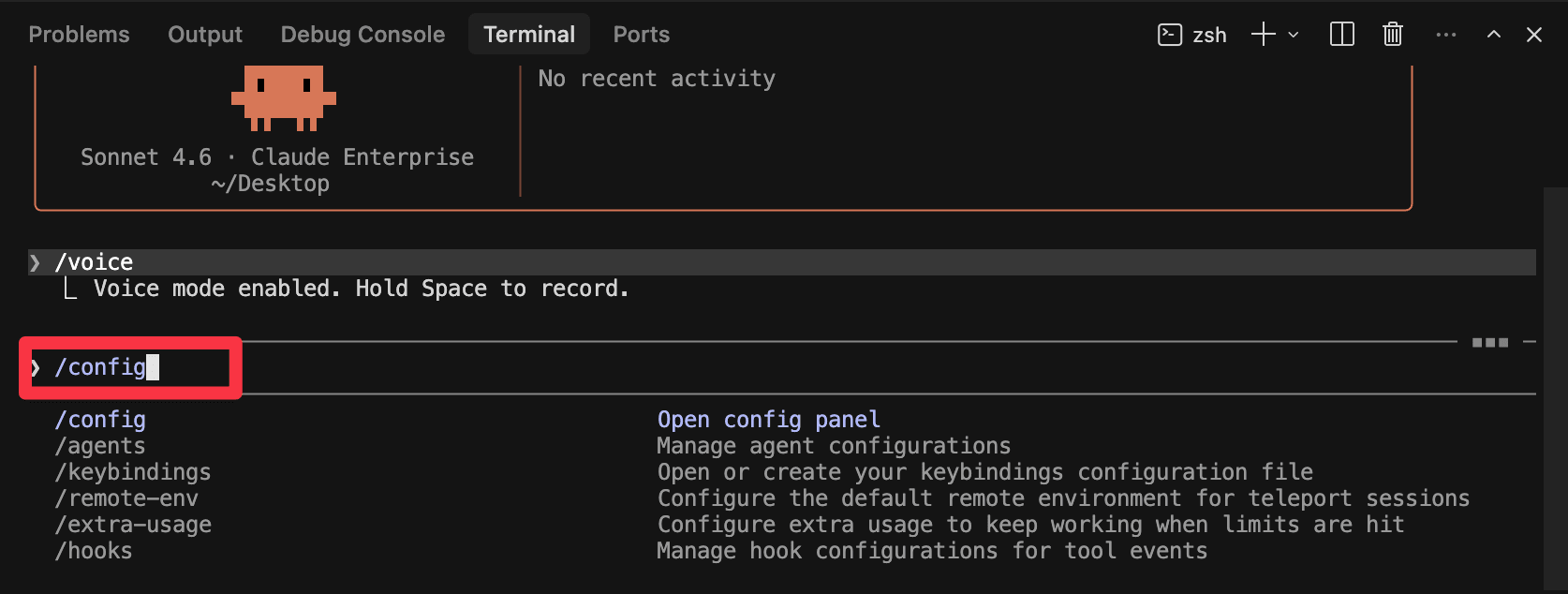Click the three-block indicator near the prompt line
This screenshot has width=1568, height=594.
pos(1489,343)
